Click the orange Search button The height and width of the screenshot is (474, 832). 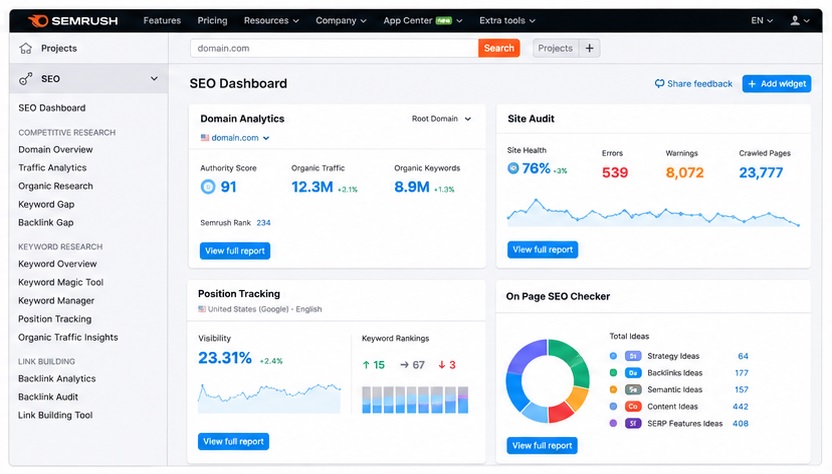pyautogui.click(x=499, y=48)
